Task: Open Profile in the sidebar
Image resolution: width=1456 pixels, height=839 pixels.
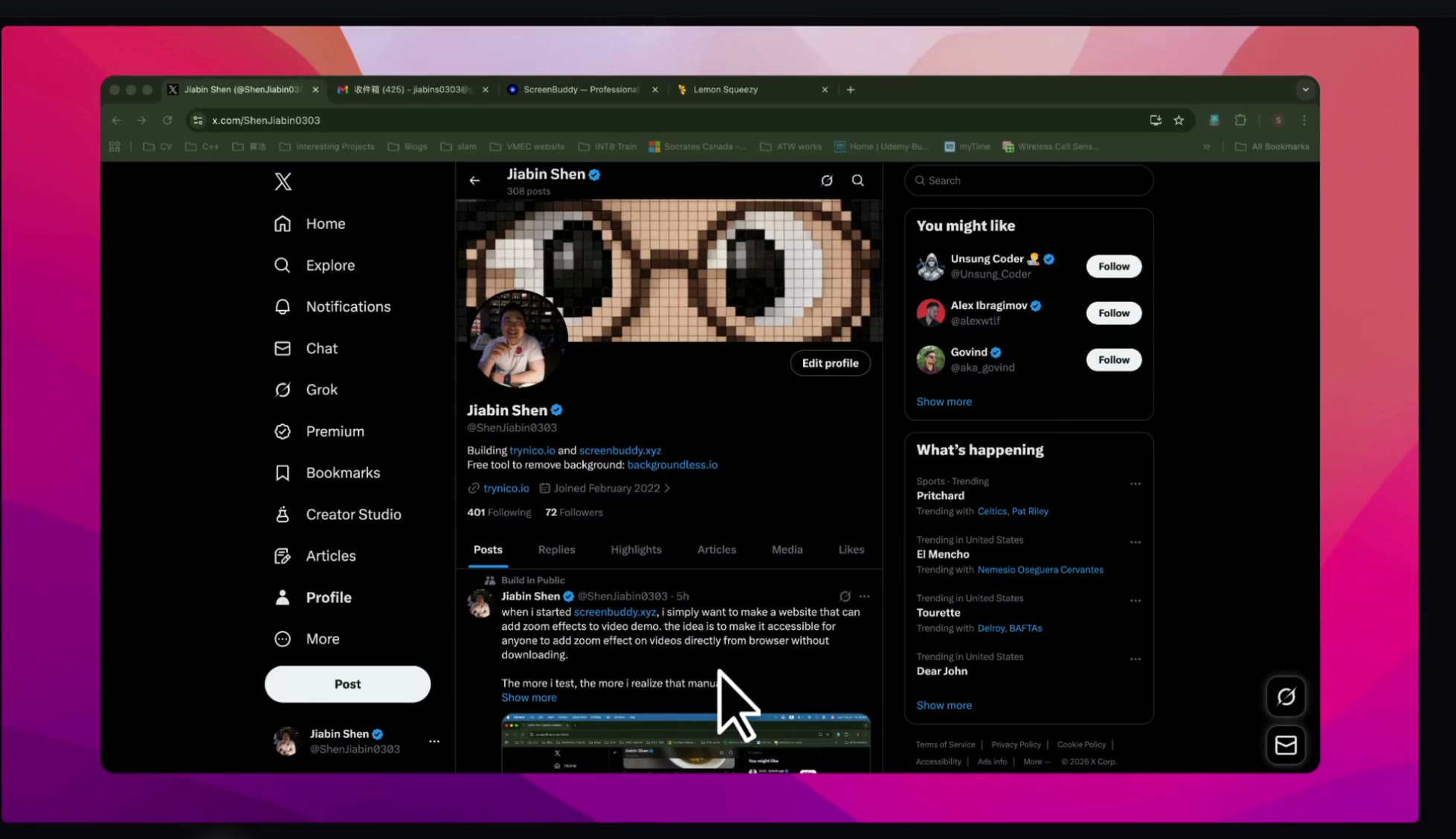Action: point(312,597)
